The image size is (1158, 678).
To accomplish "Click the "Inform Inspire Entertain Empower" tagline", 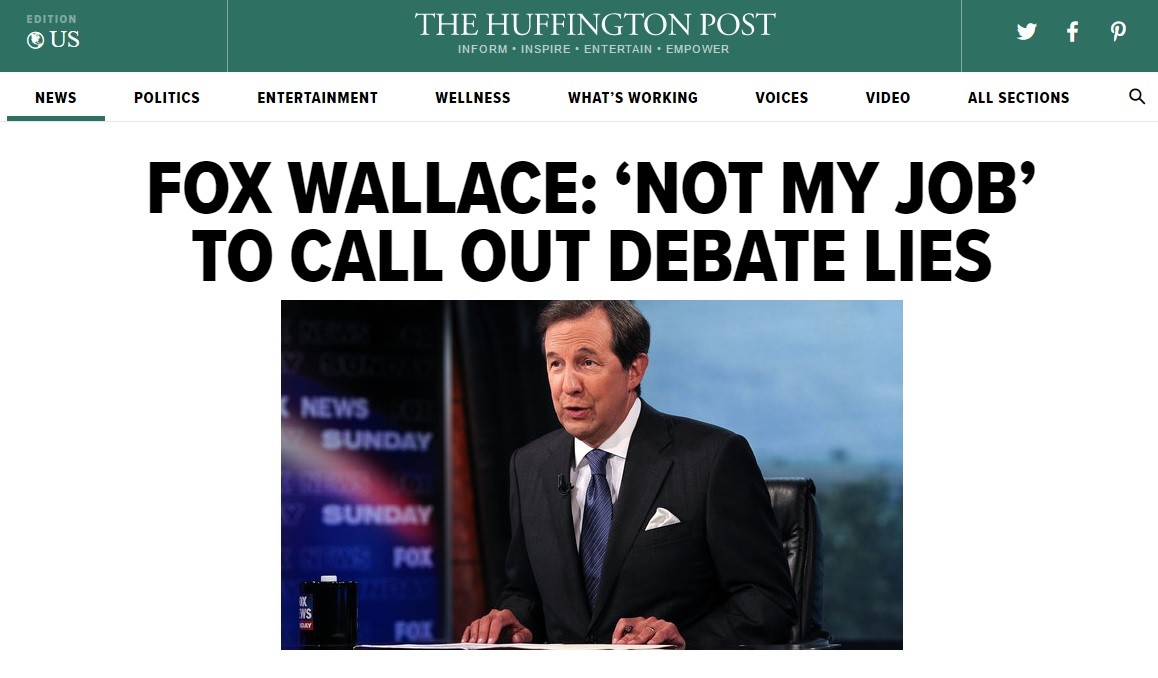I will click(594, 49).
